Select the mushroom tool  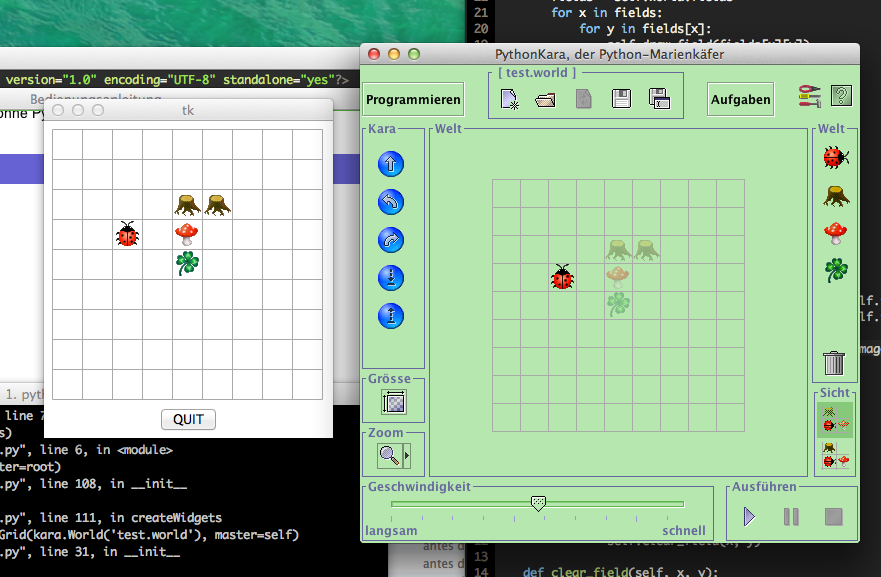pos(835,234)
